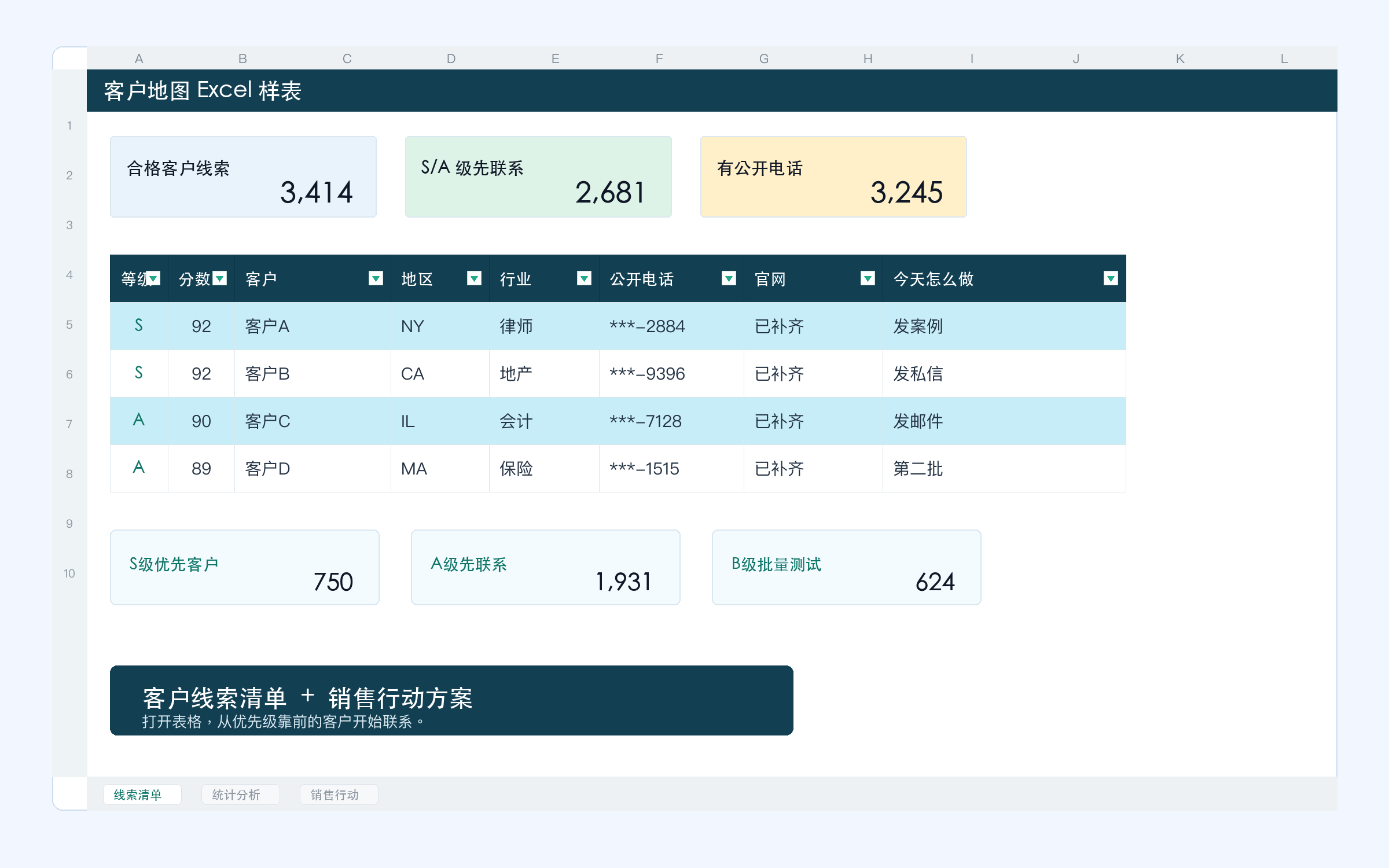Switch to the 销售行动 sheet tab

click(339, 795)
